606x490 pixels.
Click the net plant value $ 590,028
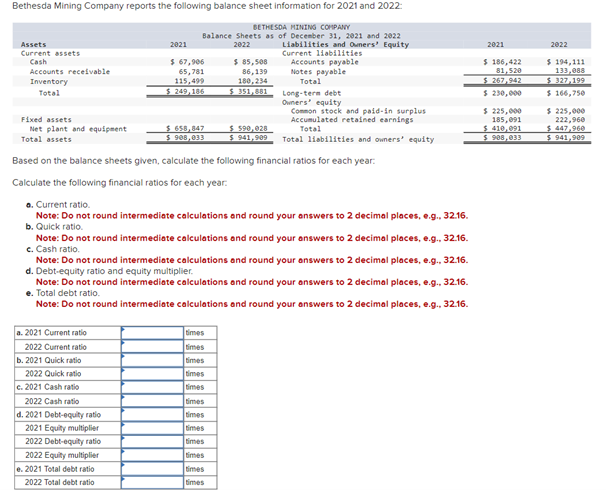point(248,128)
